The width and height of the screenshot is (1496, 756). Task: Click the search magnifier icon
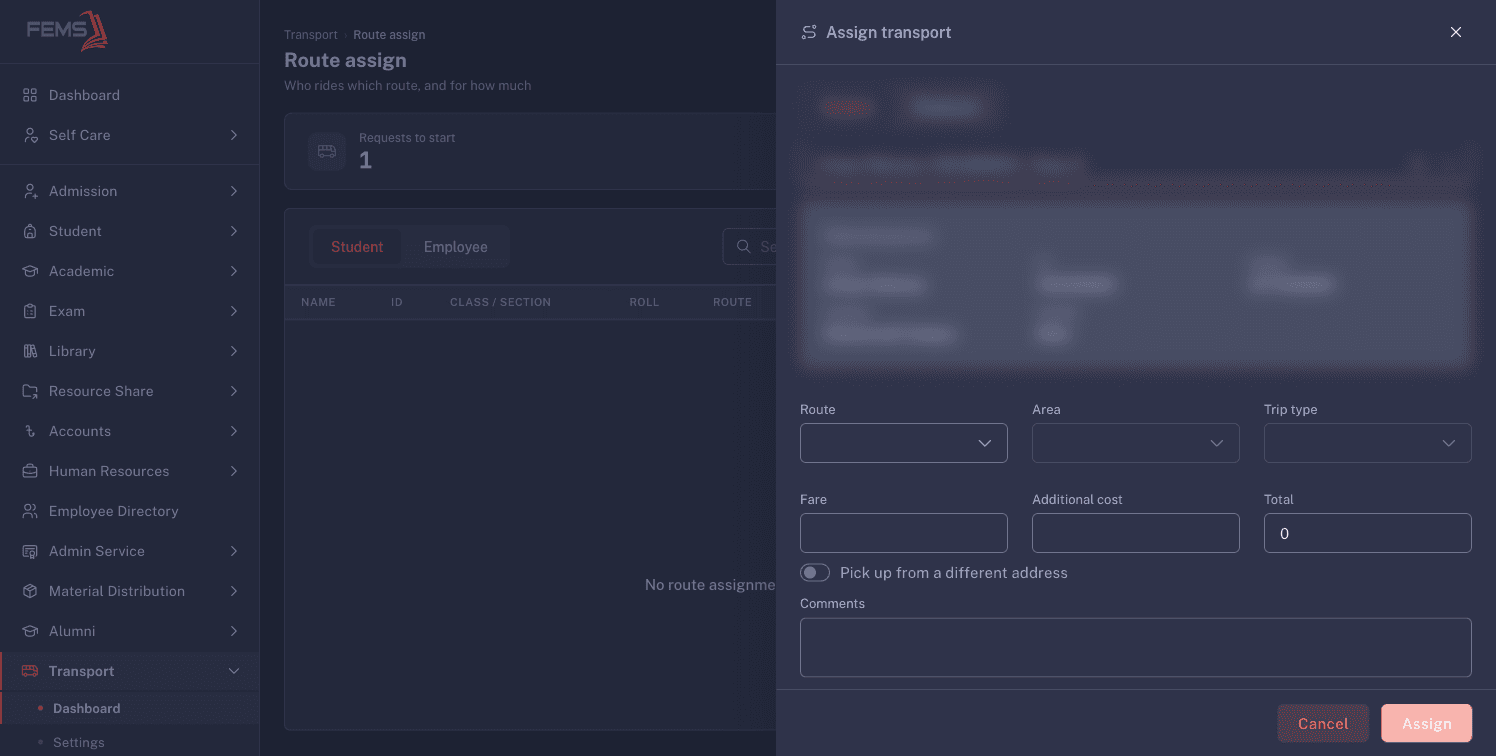(744, 246)
